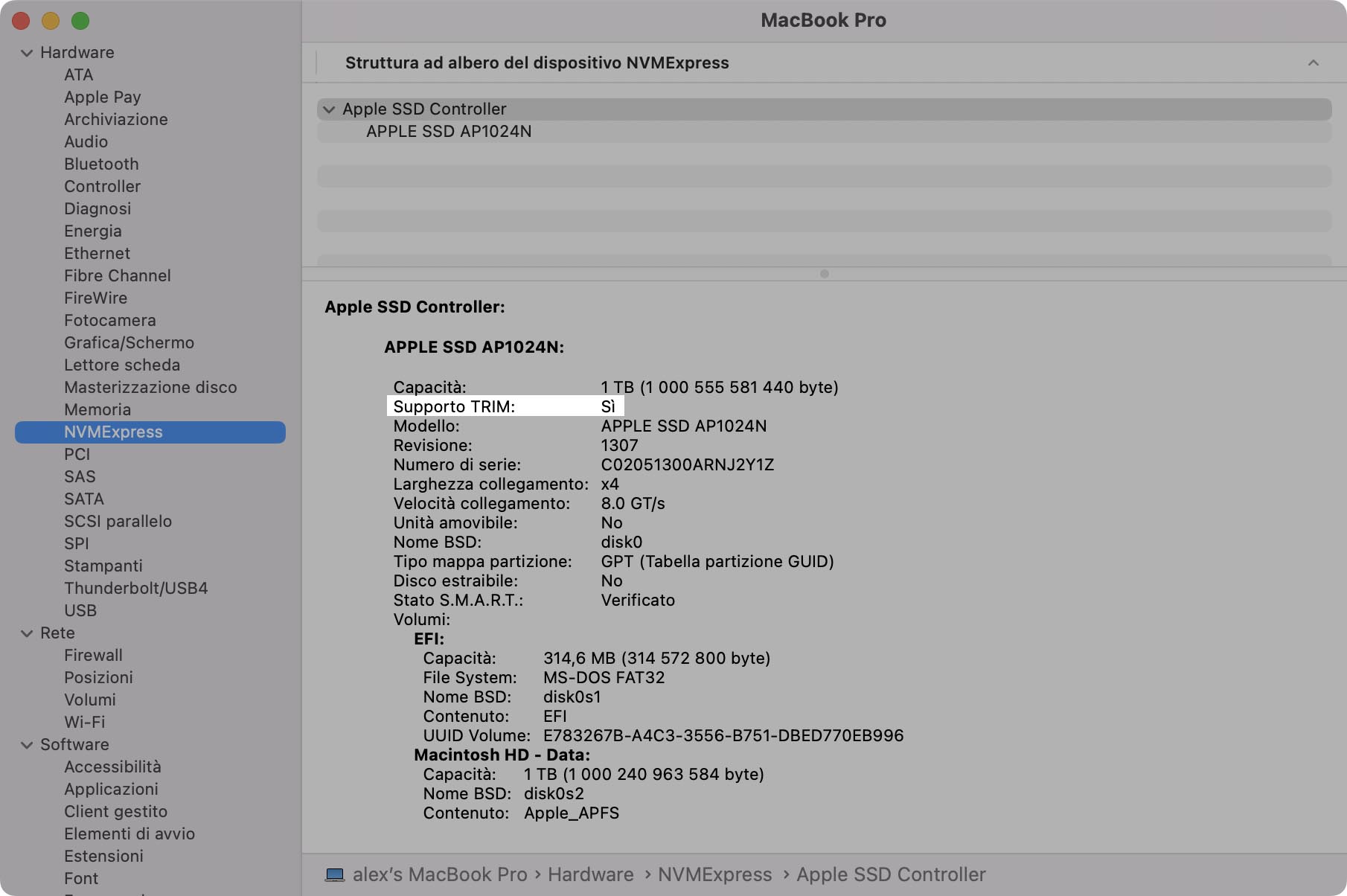1347x896 pixels.
Task: Select SCSI parallelo in sidebar
Action: click(x=118, y=522)
